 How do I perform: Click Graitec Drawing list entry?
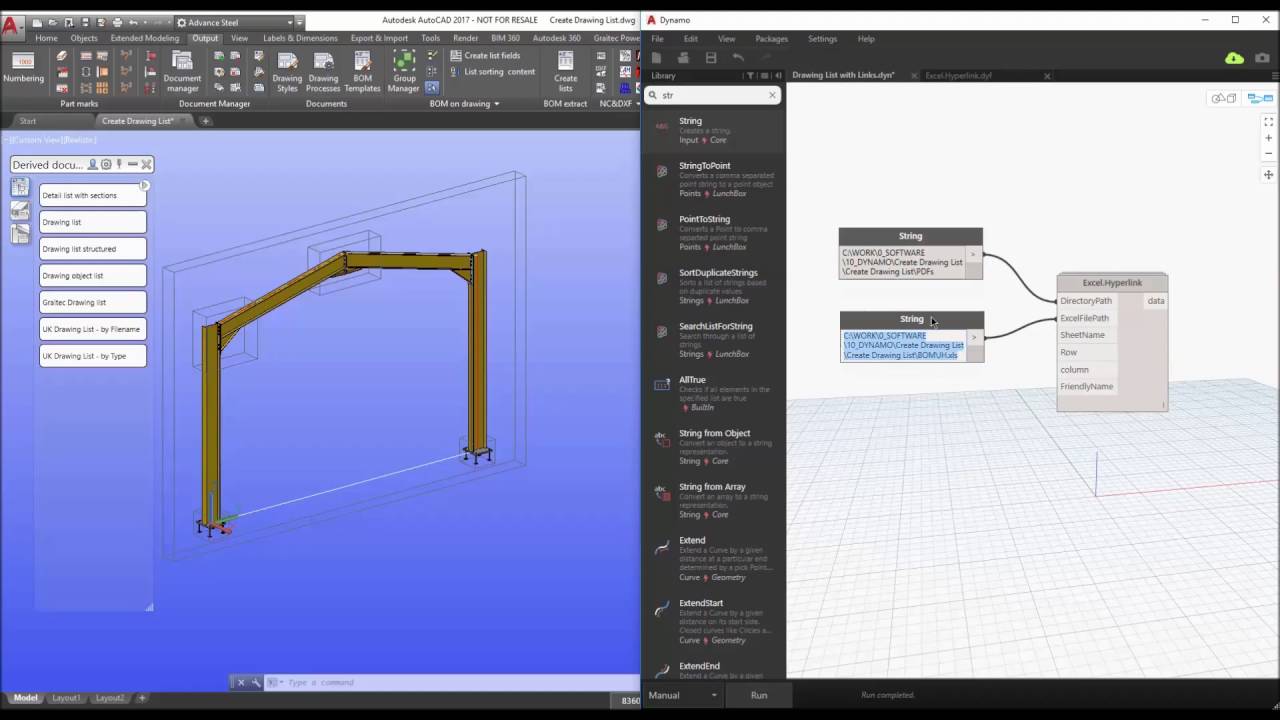(93, 302)
